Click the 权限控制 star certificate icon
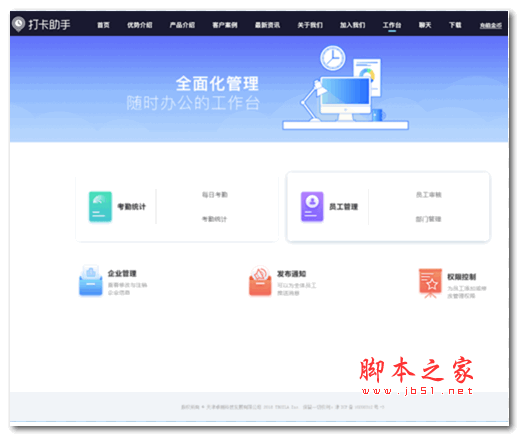 tap(430, 283)
